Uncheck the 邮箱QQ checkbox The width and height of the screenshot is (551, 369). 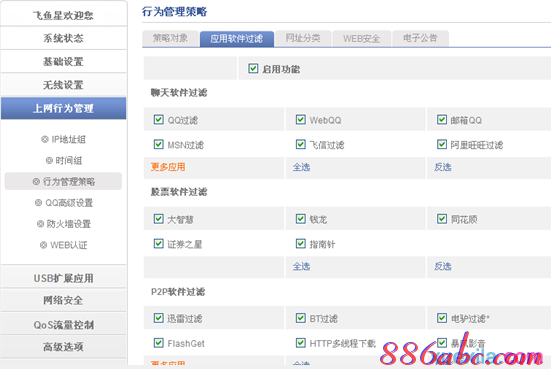click(442, 119)
